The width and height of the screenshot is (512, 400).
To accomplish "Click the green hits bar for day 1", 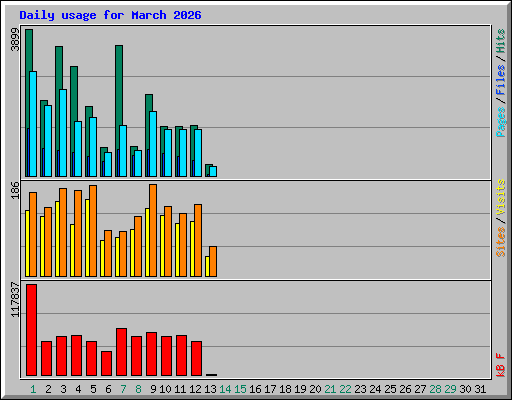I will [29, 50].
